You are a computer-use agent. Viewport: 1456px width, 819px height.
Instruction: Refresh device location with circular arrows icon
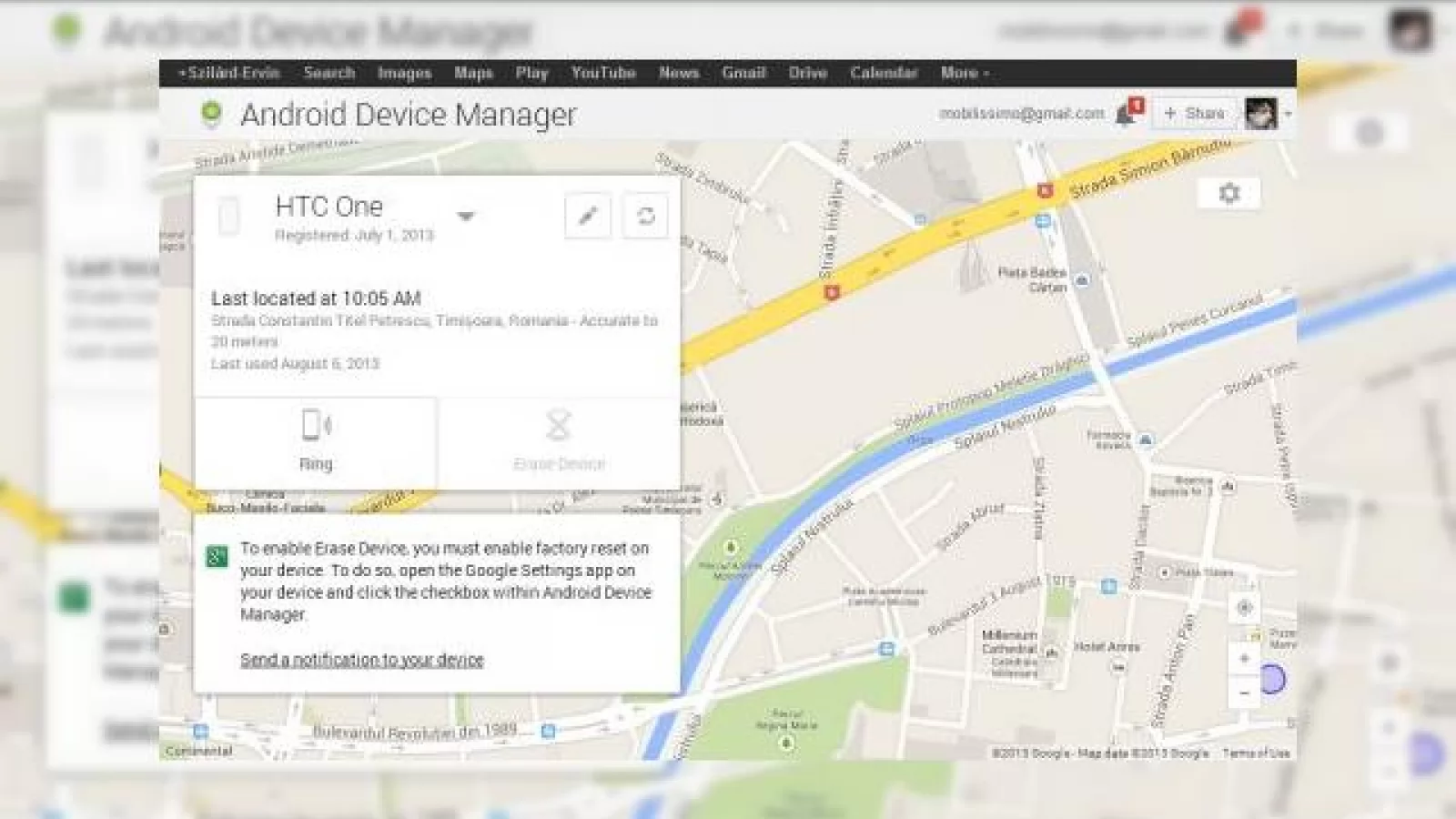click(646, 216)
